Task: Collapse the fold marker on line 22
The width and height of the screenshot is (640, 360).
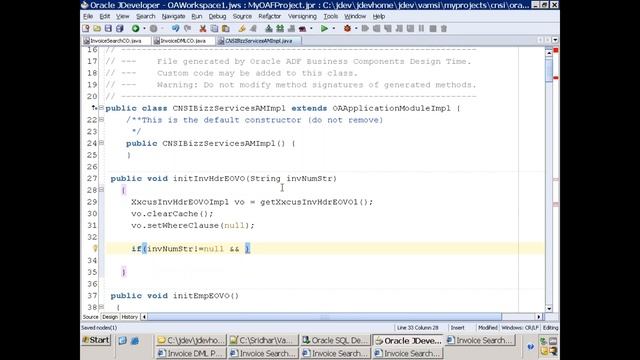Action: tap(101, 120)
